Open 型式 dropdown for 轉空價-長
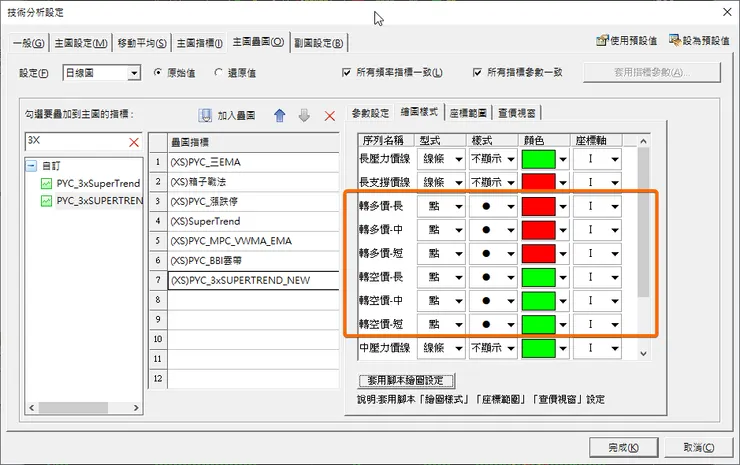 pyautogui.click(x=458, y=277)
